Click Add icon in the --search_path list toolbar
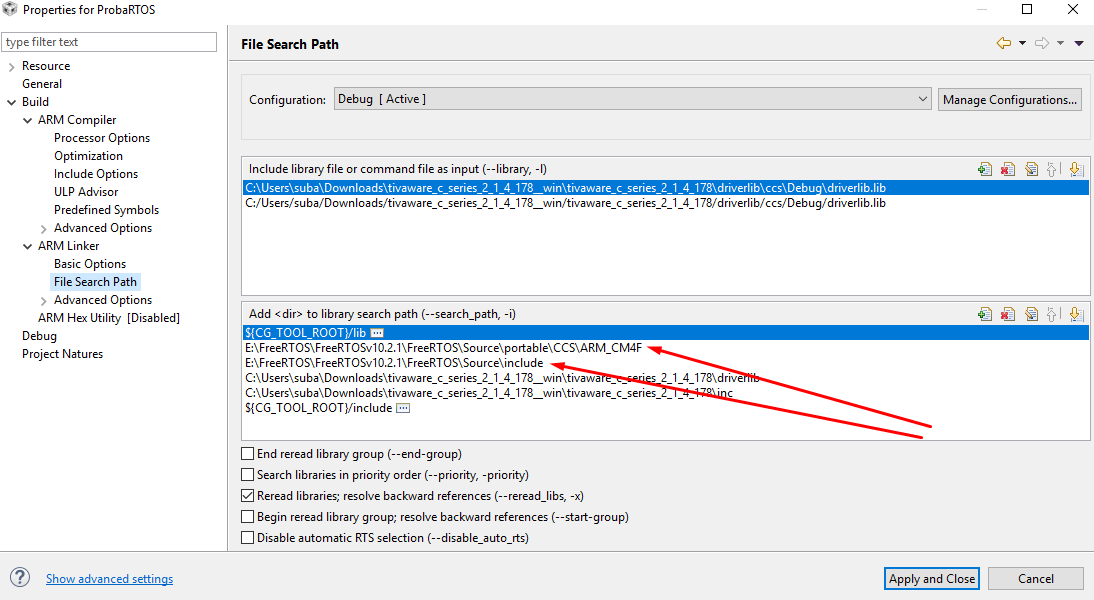 click(985, 314)
